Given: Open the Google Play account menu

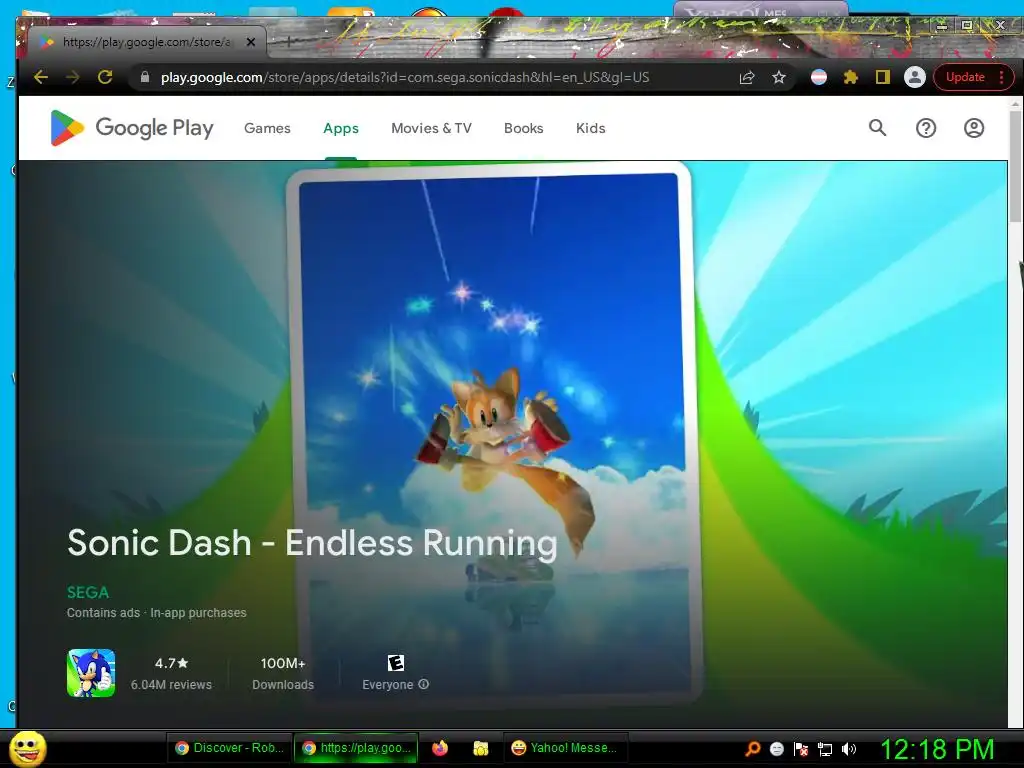Looking at the screenshot, I should [x=974, y=128].
